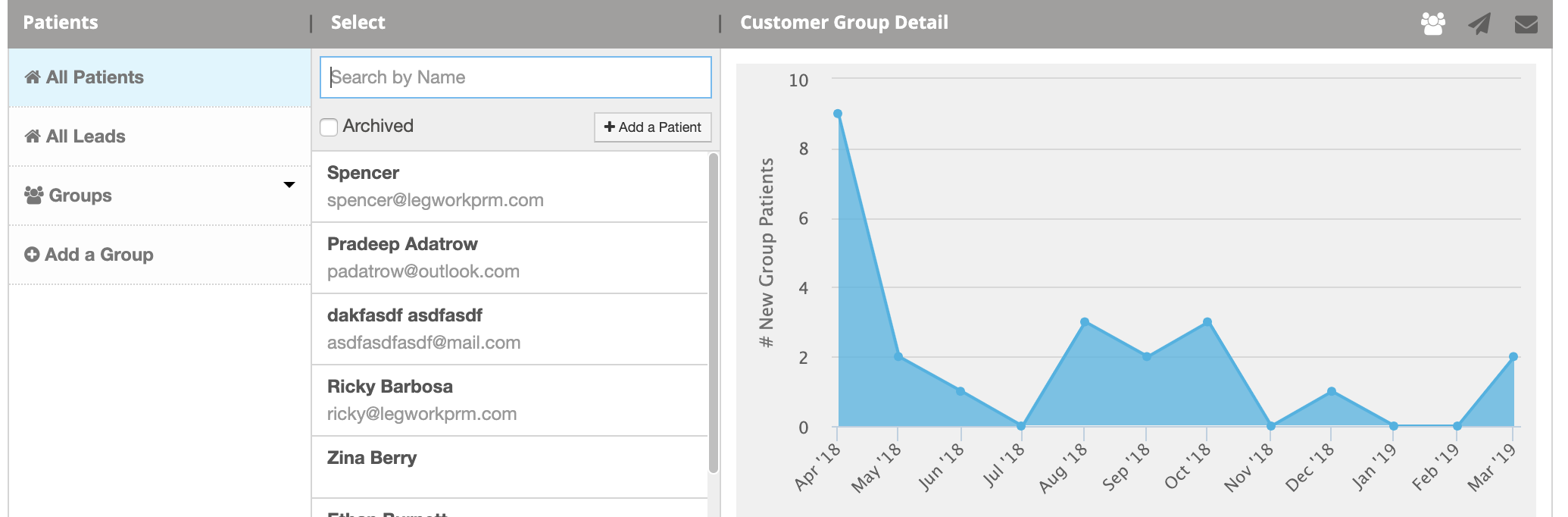The image size is (1568, 517).
Task: Click the paper plane send icon
Action: [x=1479, y=23]
